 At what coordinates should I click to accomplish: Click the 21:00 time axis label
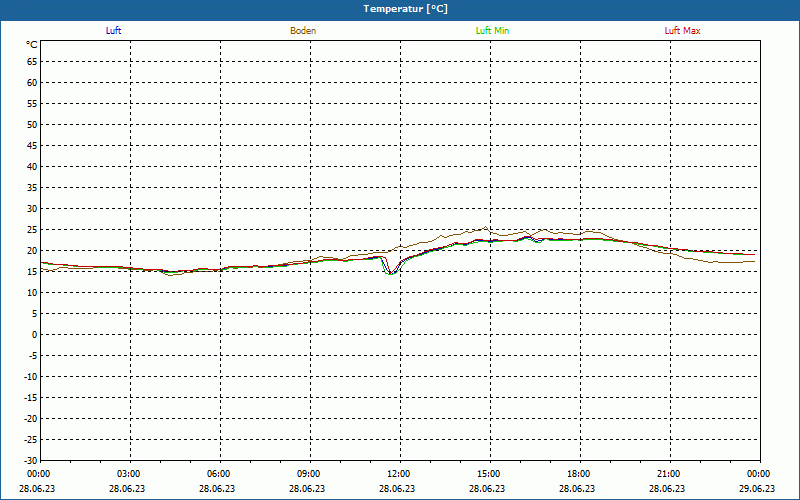coord(668,474)
